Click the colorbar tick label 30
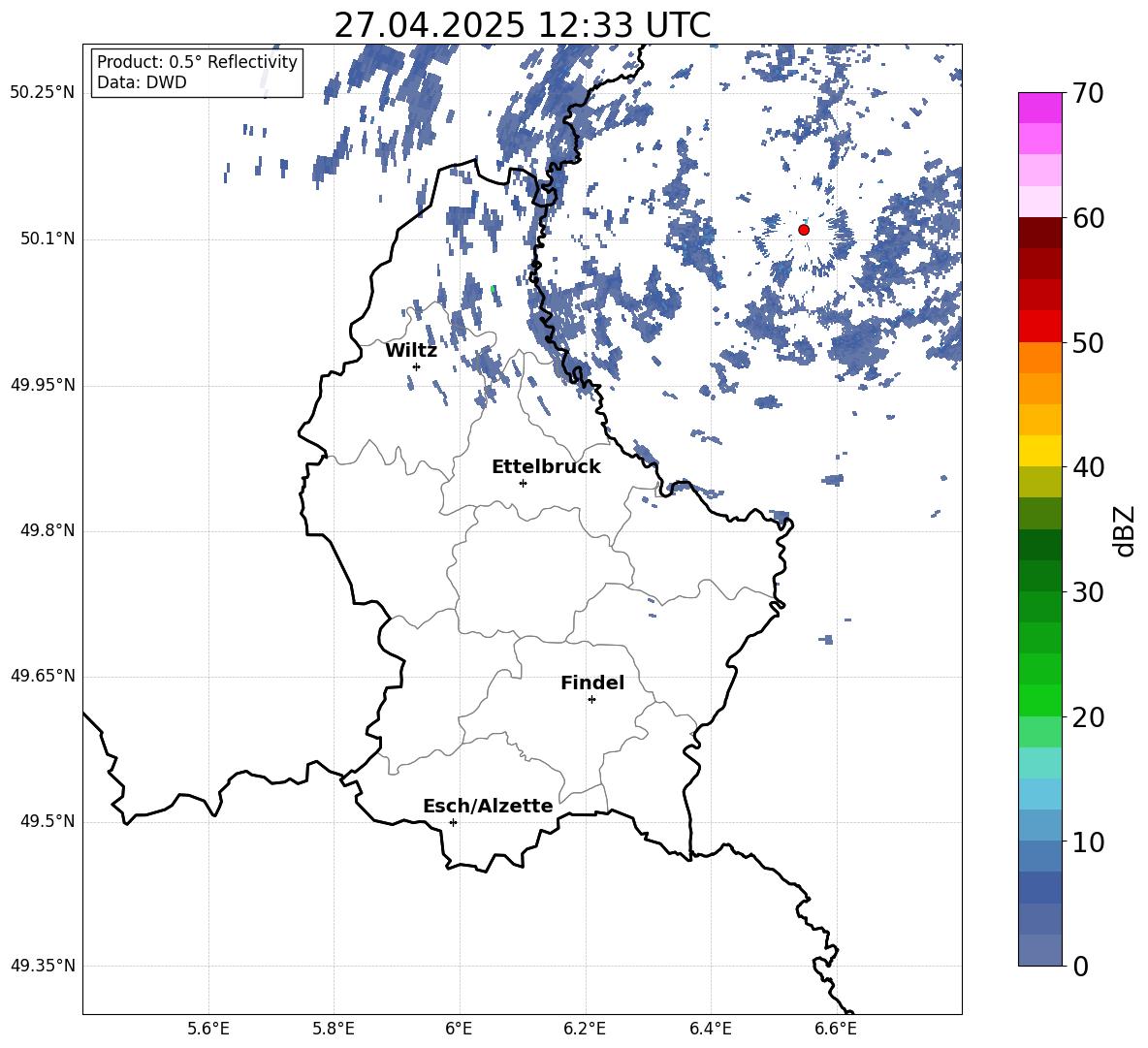The height and width of the screenshot is (1048, 1148). click(1088, 592)
